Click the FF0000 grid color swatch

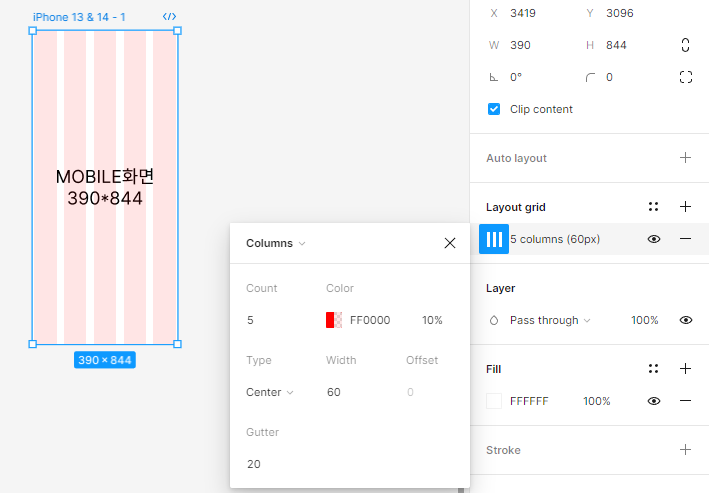(334, 320)
